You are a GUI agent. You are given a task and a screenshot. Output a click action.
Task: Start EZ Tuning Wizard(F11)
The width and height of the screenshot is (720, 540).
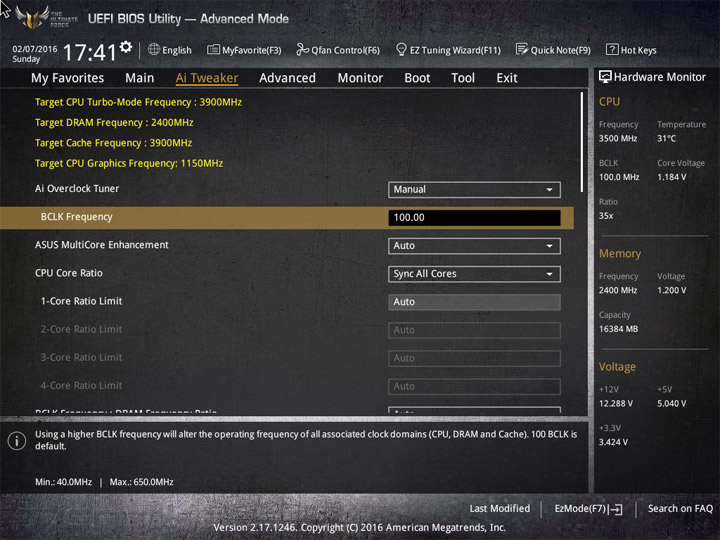[x=448, y=50]
